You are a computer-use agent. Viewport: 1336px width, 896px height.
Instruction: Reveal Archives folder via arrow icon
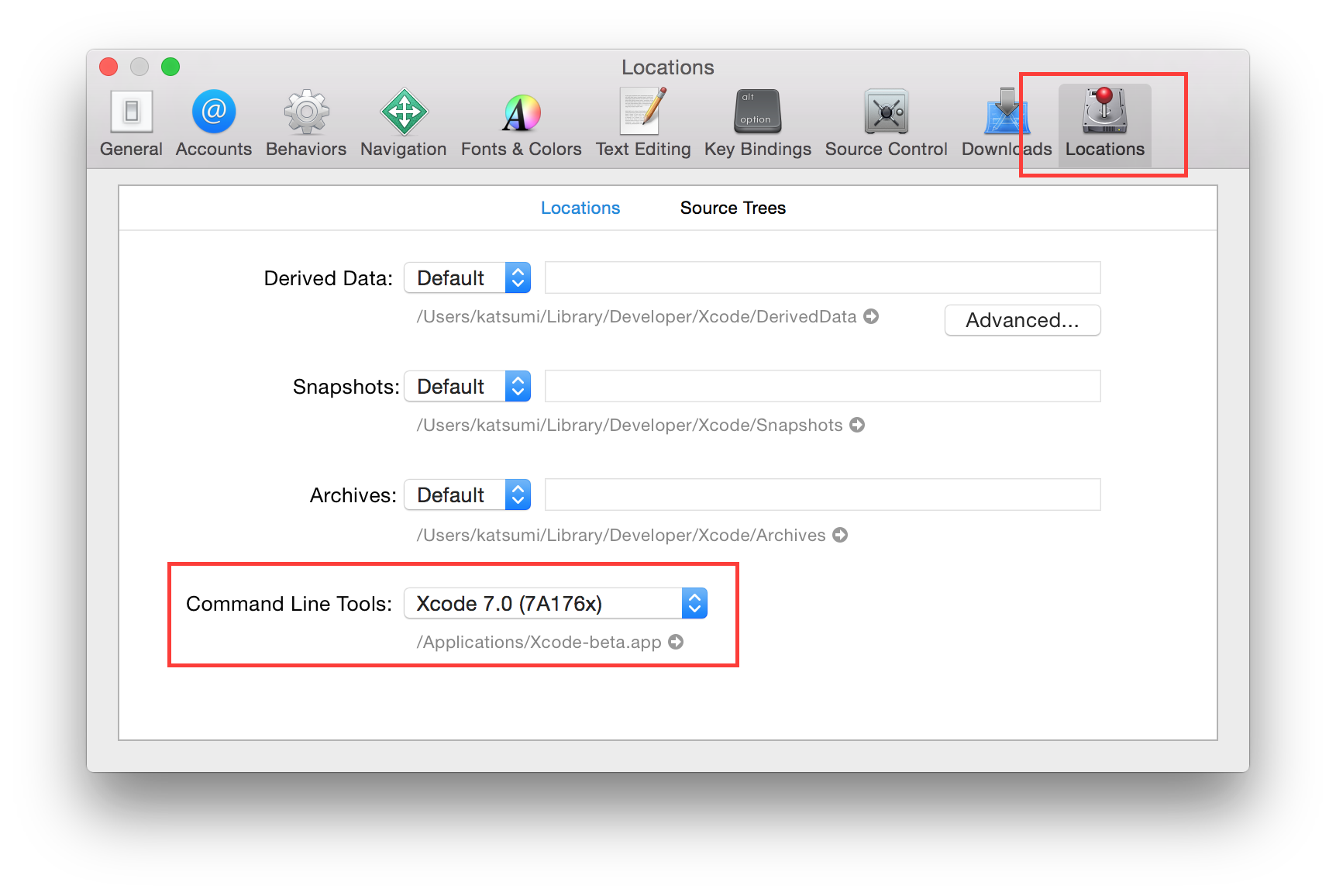coord(840,535)
